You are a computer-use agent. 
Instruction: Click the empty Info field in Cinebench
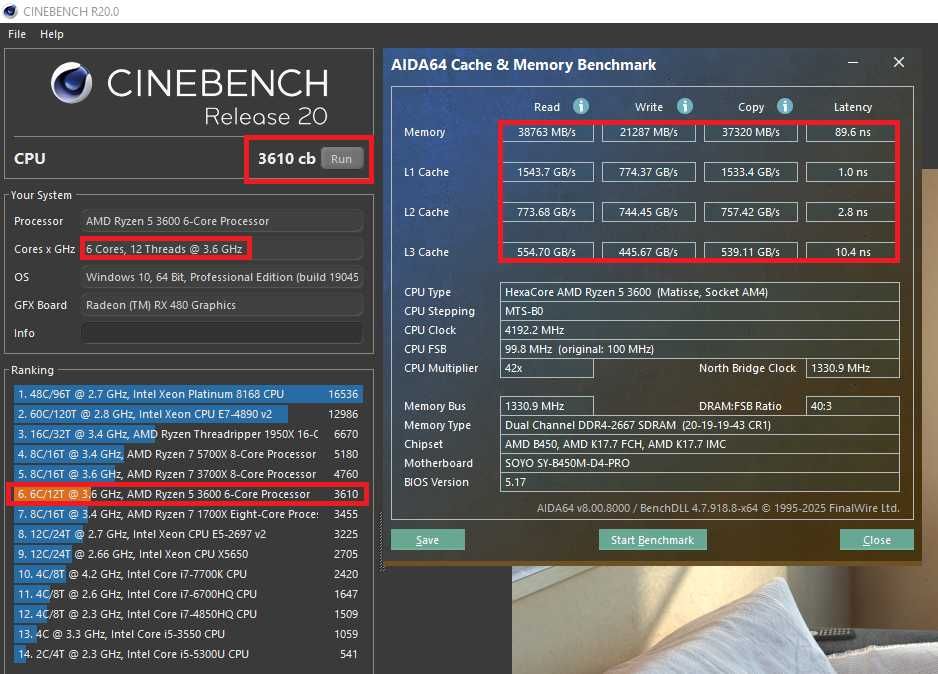coord(222,333)
